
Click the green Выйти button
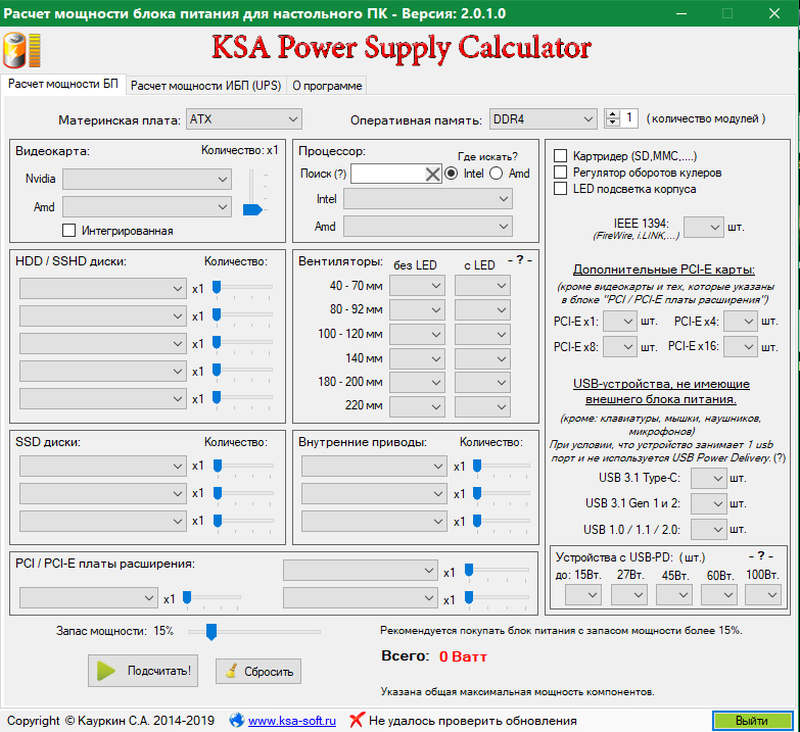coord(752,721)
